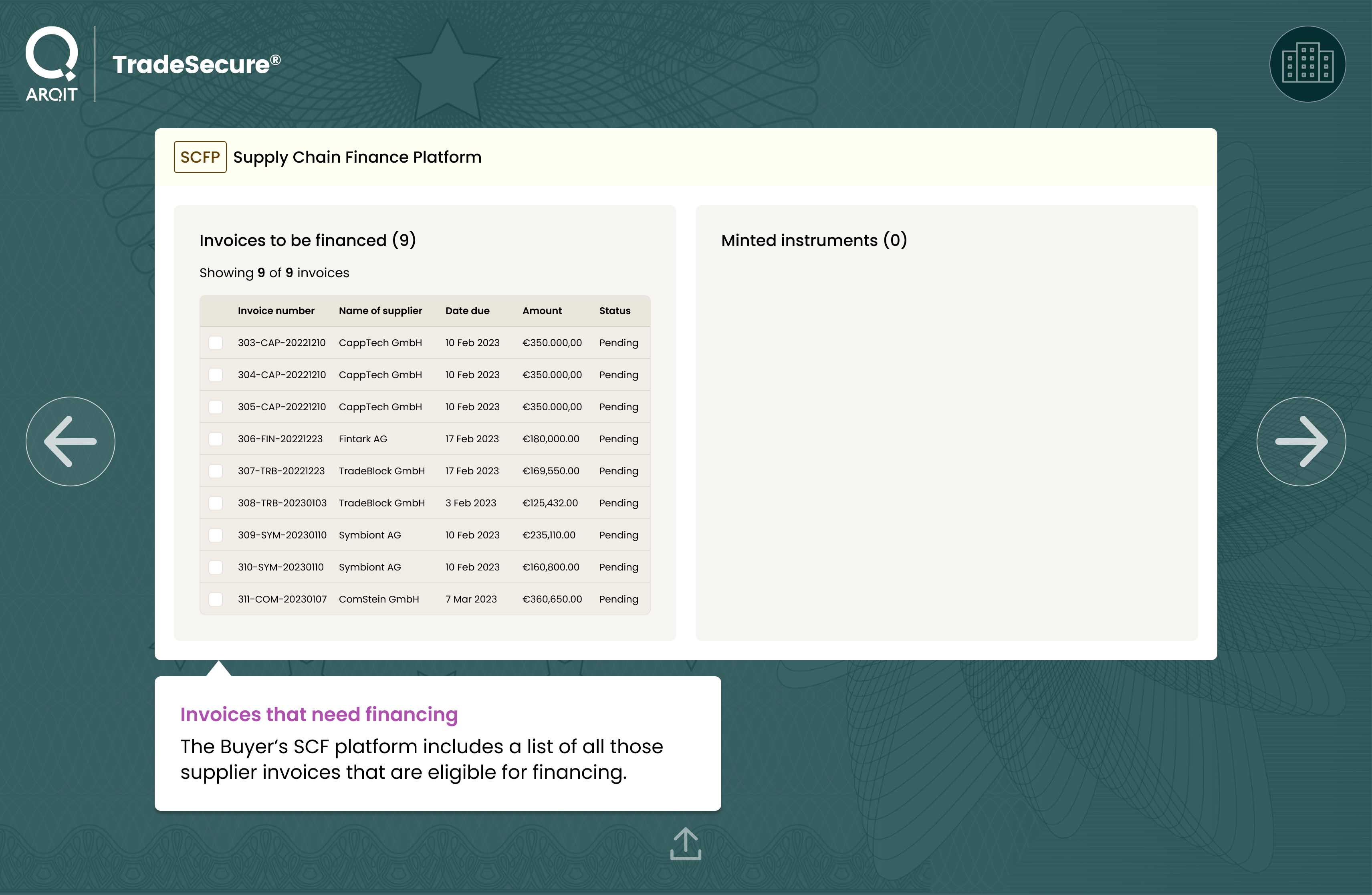Tick checkbox for invoice 305-CAP-20221210
1372x895 pixels.
pyautogui.click(x=216, y=407)
